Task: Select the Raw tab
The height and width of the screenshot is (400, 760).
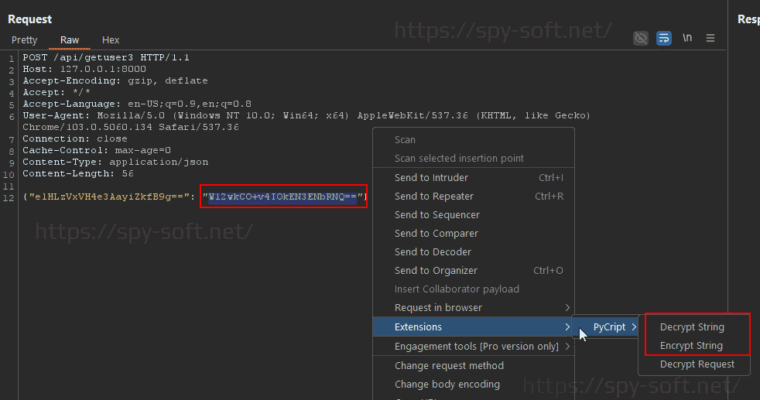Action: coord(70,40)
